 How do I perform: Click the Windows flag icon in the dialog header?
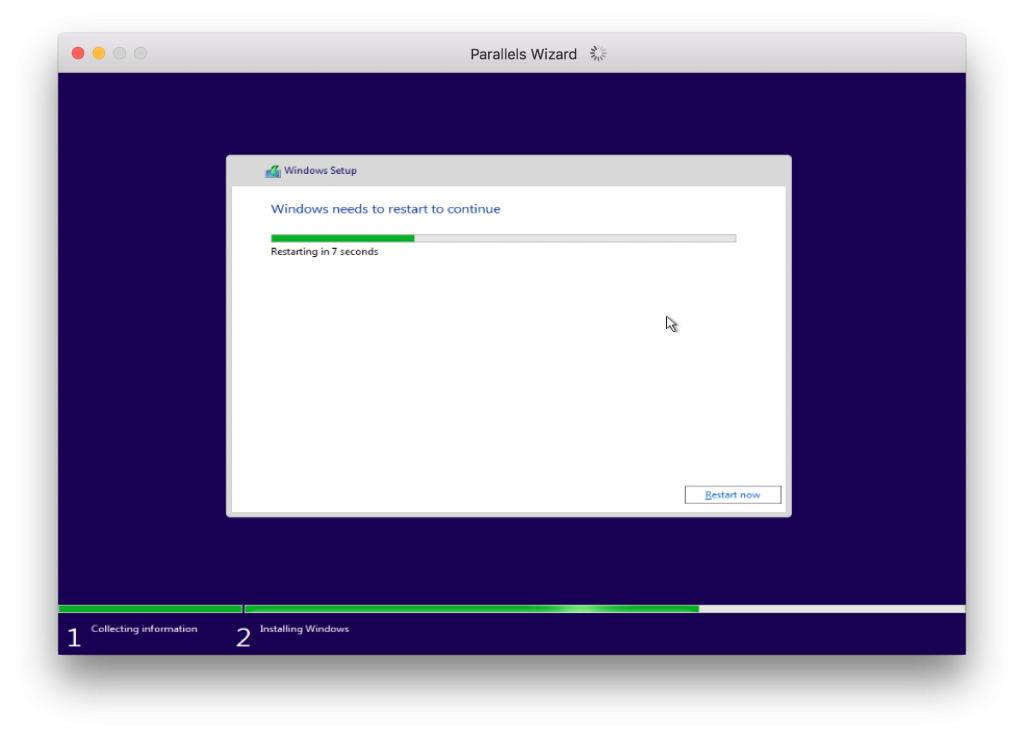pyautogui.click(x=271, y=171)
